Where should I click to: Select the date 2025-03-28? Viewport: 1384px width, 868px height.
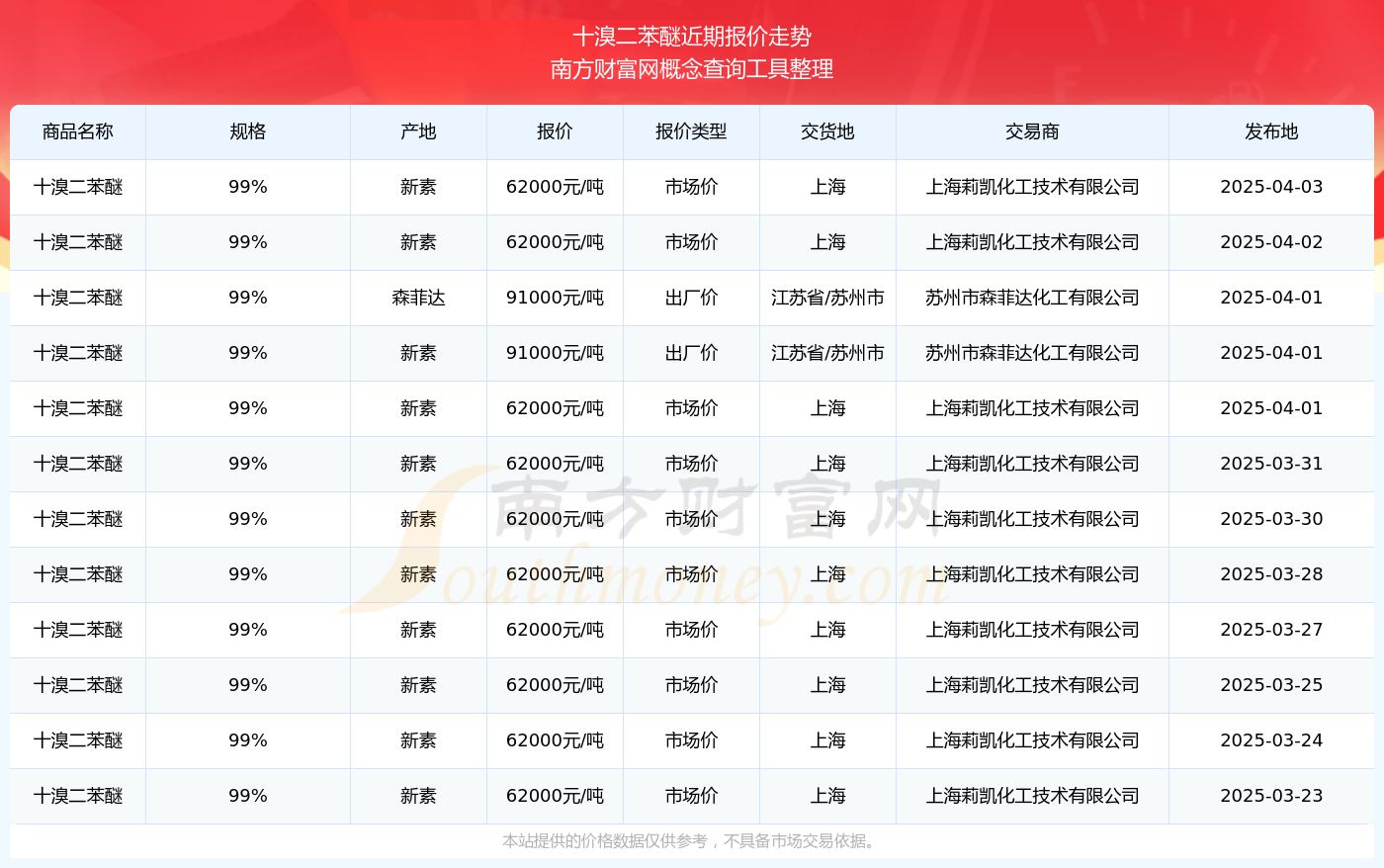[1271, 574]
